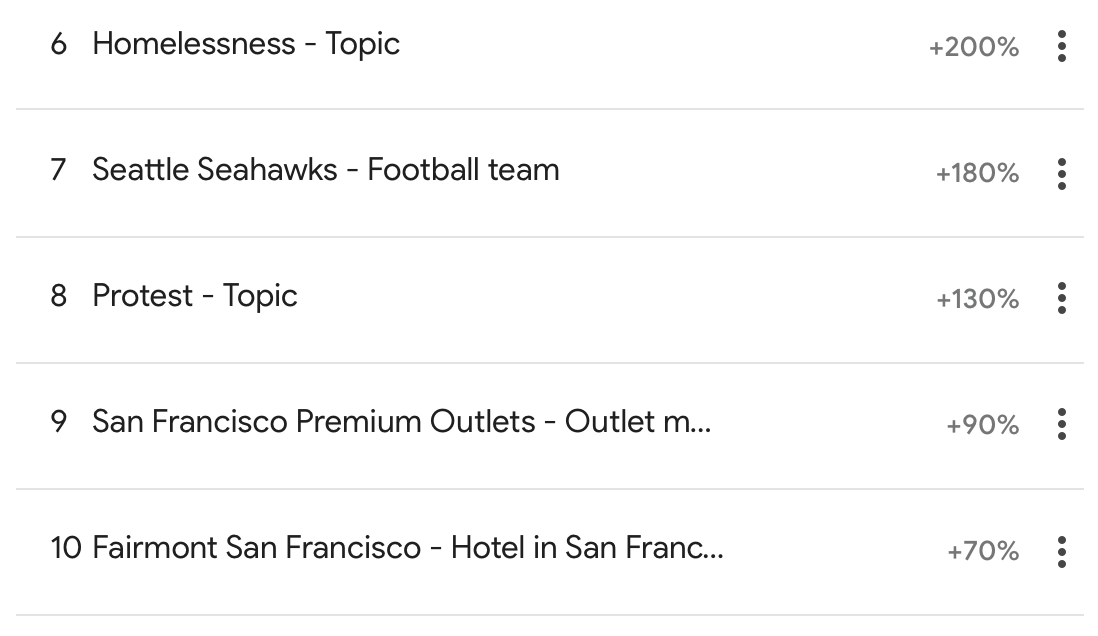Open Fairmont San Francisco hotel result
This screenshot has width=1098, height=636.
click(x=408, y=548)
